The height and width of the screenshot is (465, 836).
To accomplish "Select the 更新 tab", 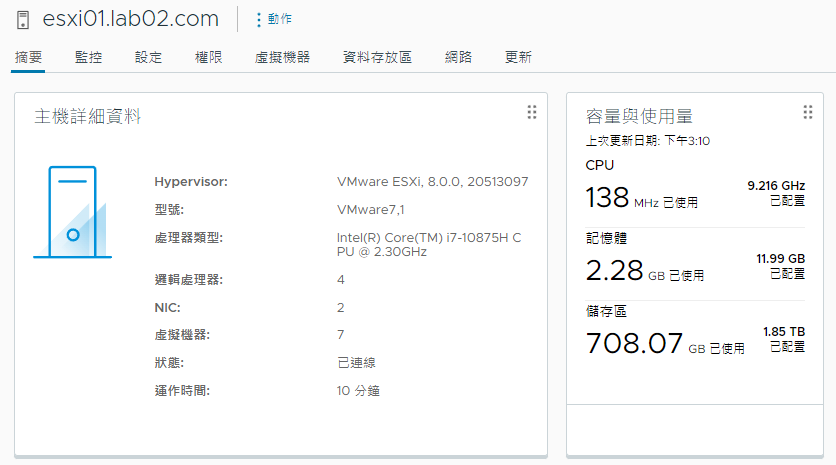I will pyautogui.click(x=518, y=57).
